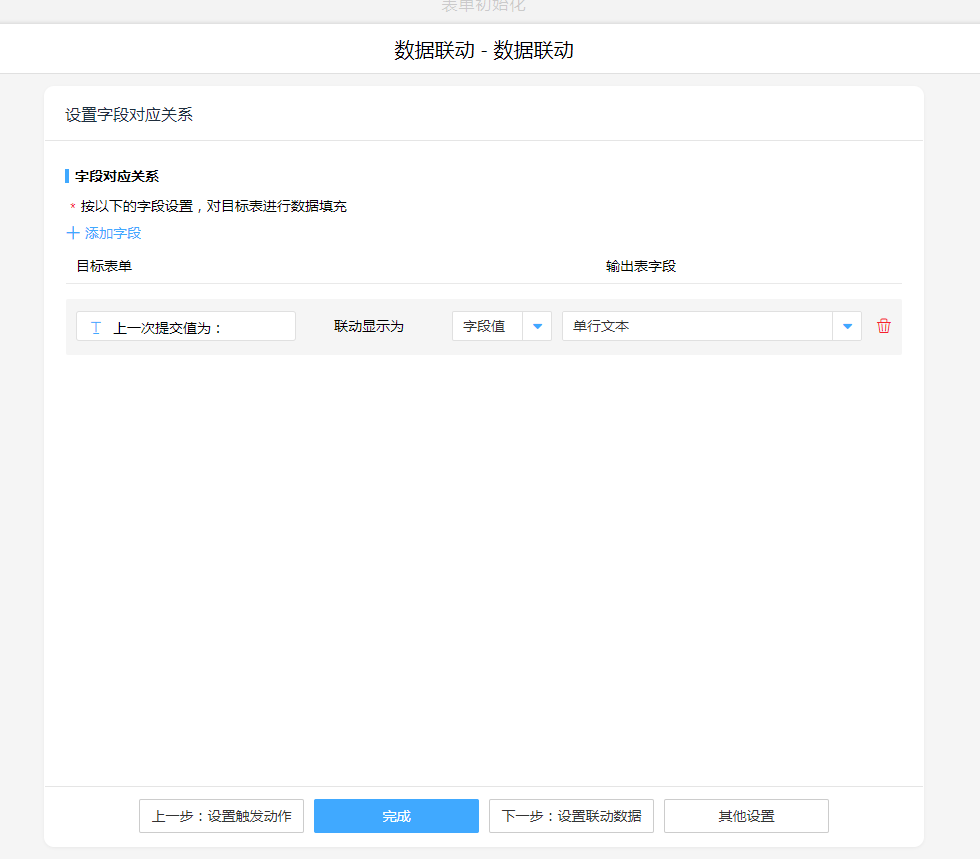980x859 pixels.
Task: Click the 联动显示为 label
Action: pos(369,326)
